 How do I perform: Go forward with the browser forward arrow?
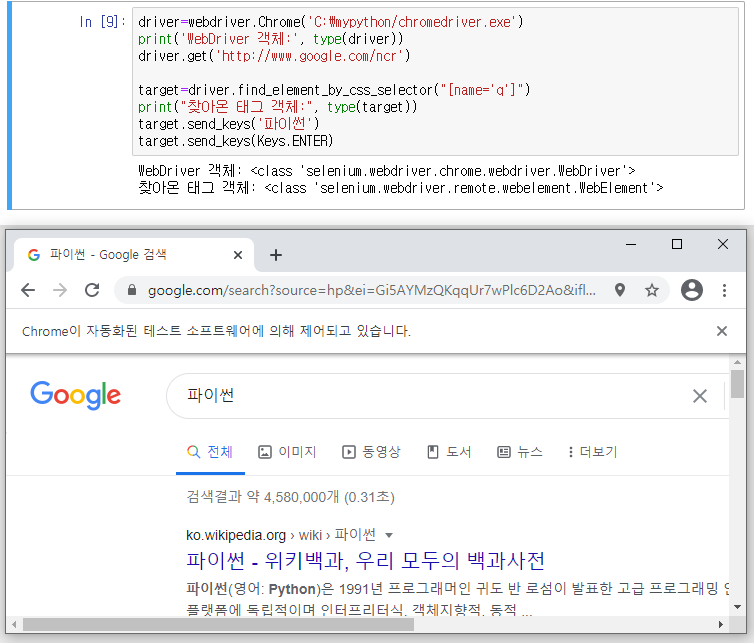click(x=60, y=290)
